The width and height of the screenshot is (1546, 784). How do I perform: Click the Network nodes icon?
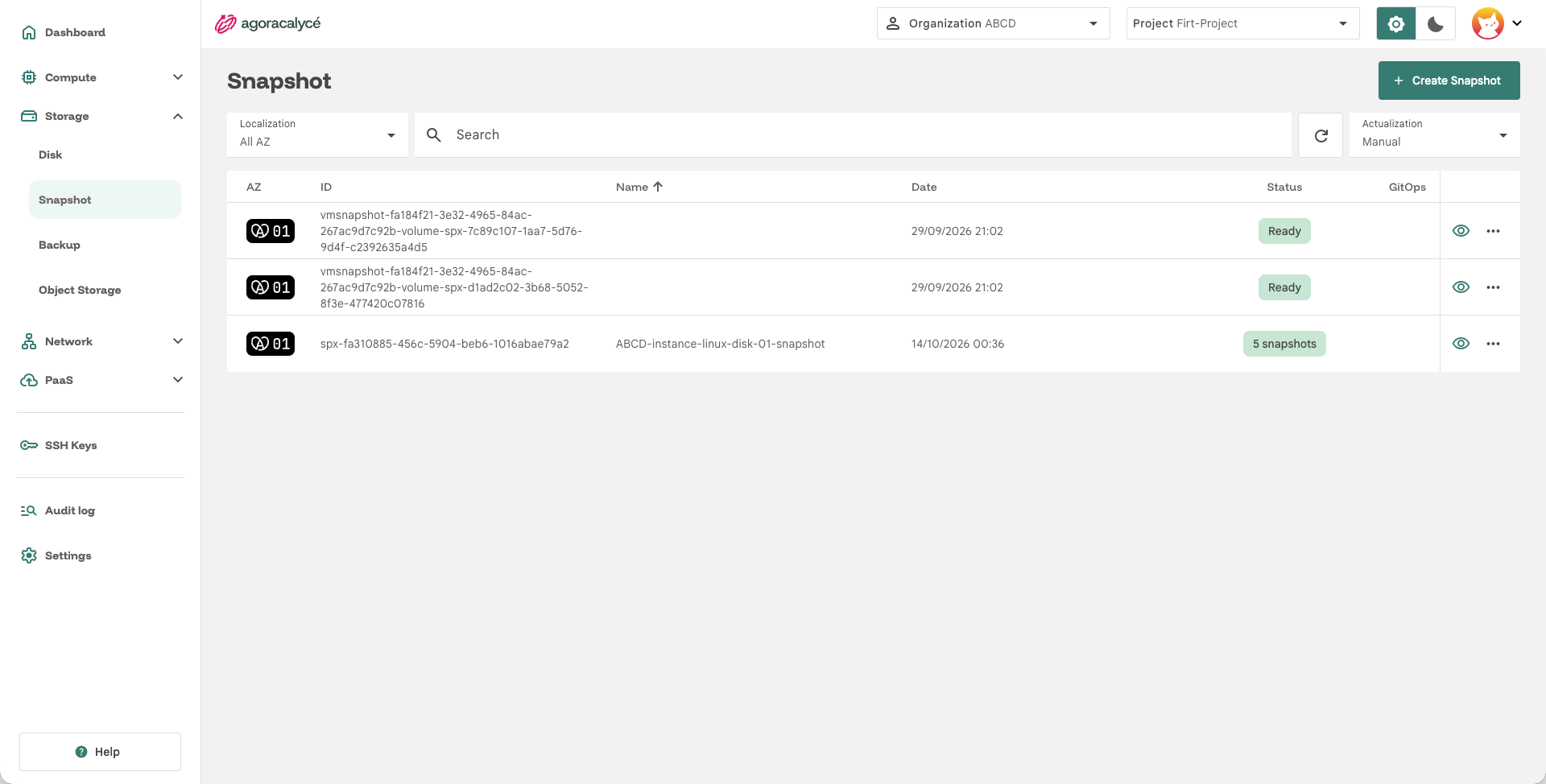click(29, 341)
